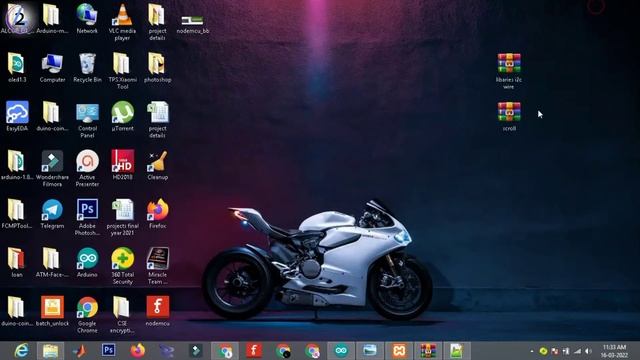The height and width of the screenshot is (360, 640).
Task: Open XAMPP from the taskbar
Action: [400, 351]
